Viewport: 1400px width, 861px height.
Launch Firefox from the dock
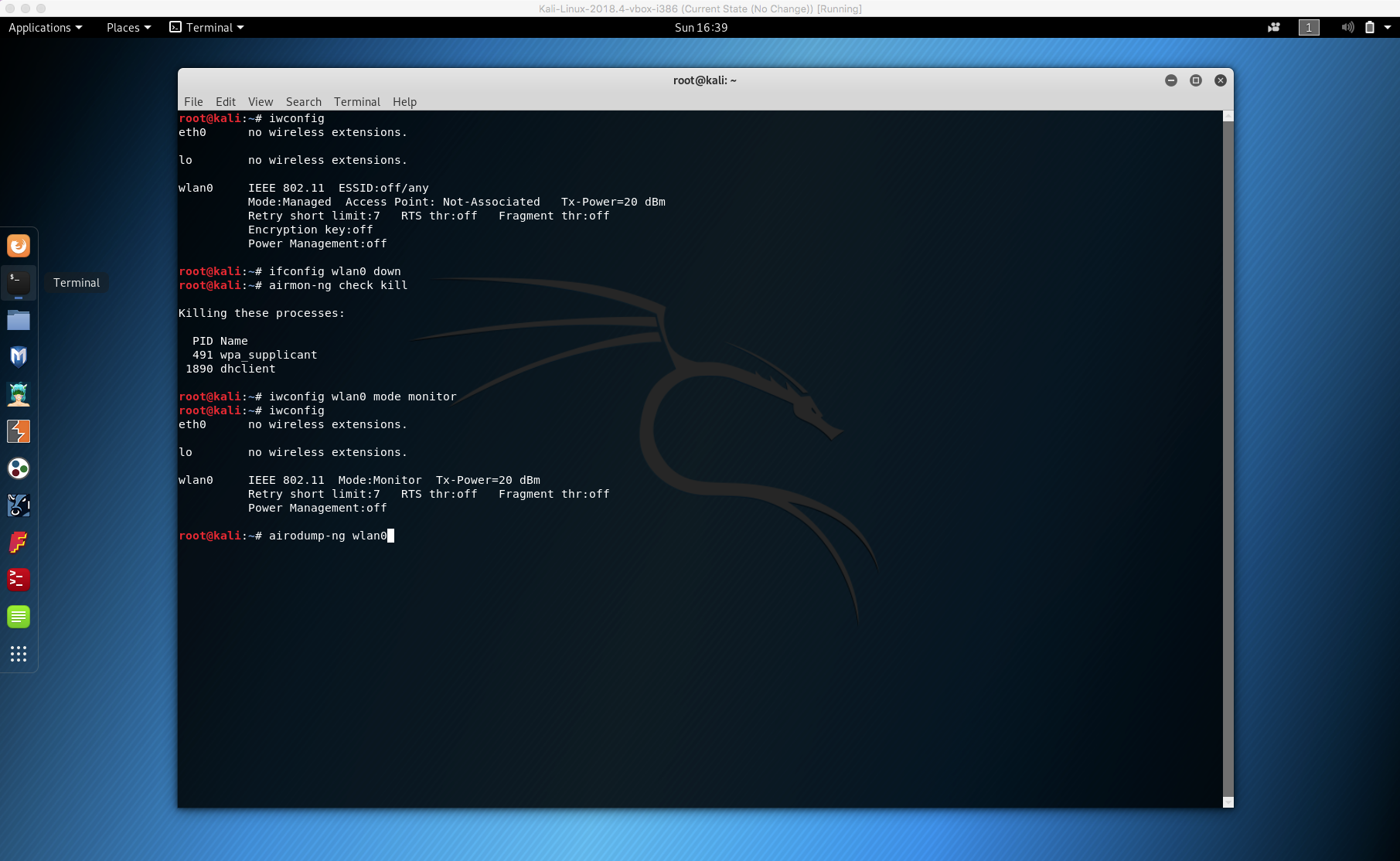[19, 245]
